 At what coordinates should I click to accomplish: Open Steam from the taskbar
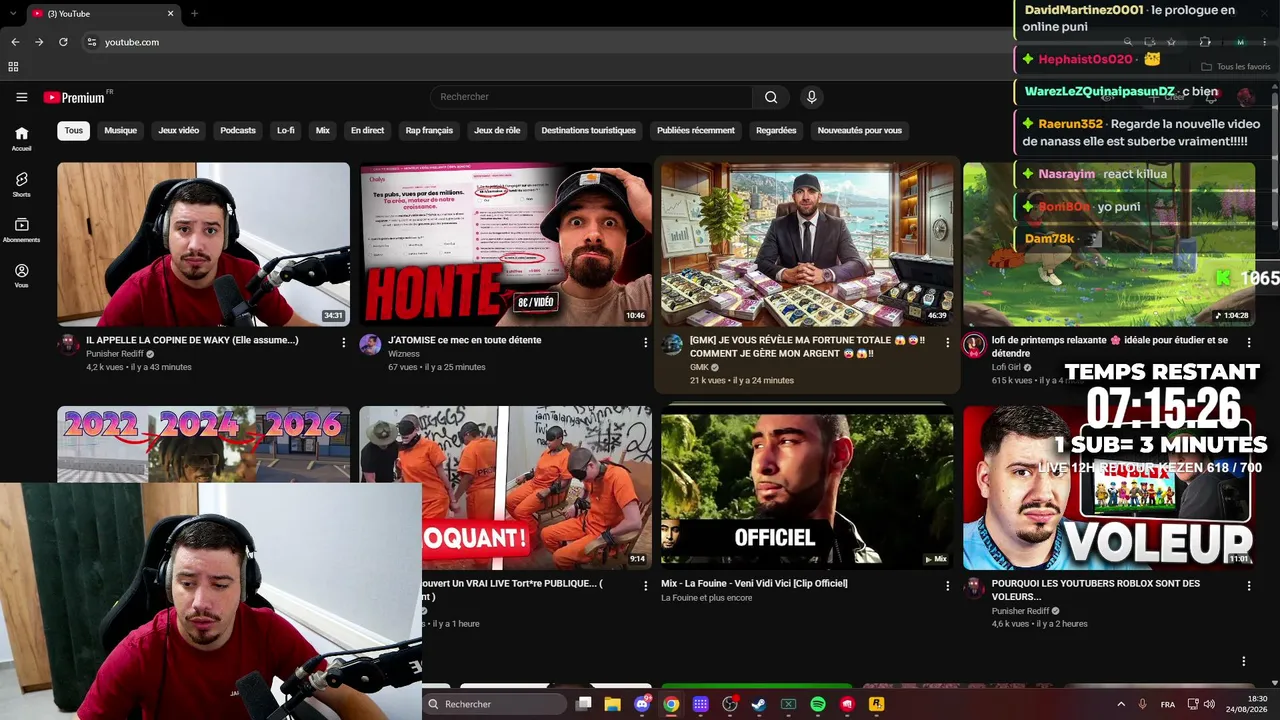[759, 704]
